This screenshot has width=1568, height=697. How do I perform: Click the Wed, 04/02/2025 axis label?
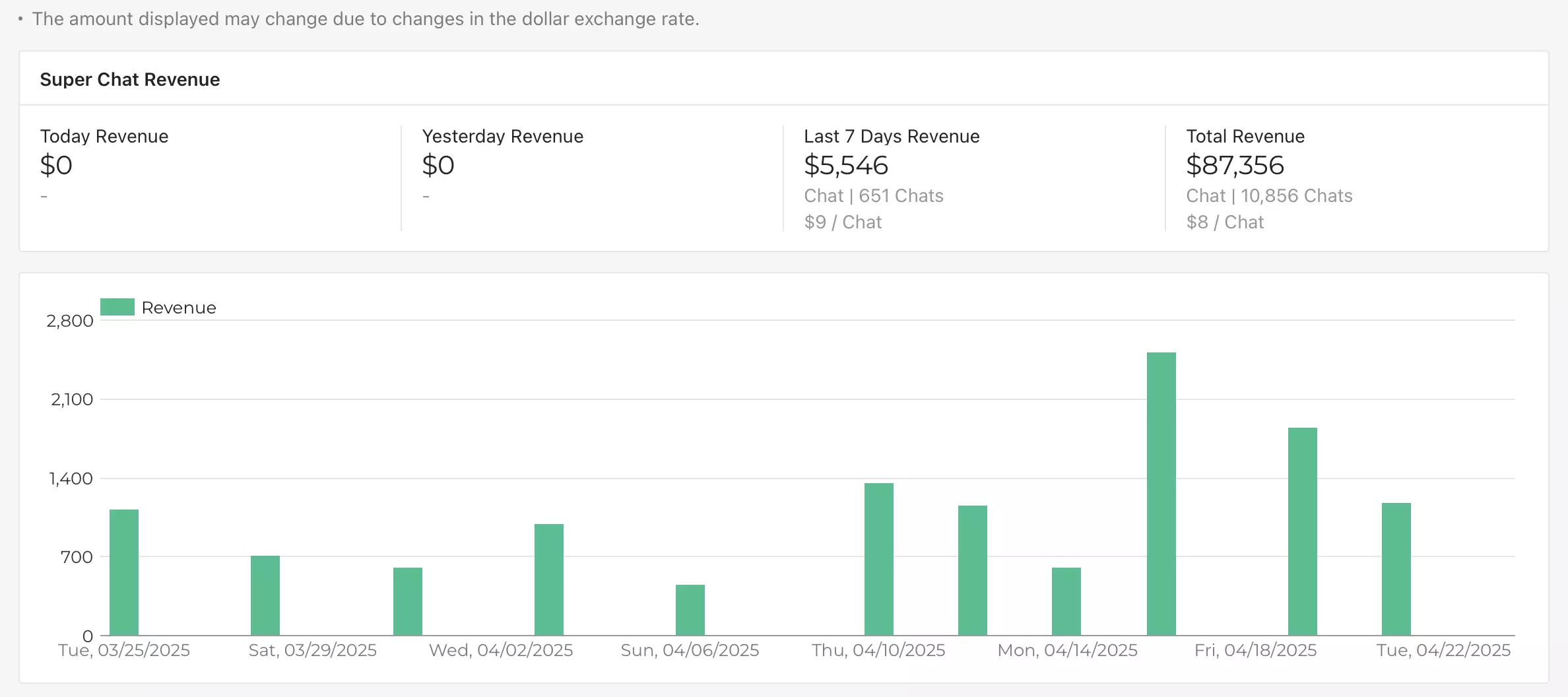coord(501,650)
